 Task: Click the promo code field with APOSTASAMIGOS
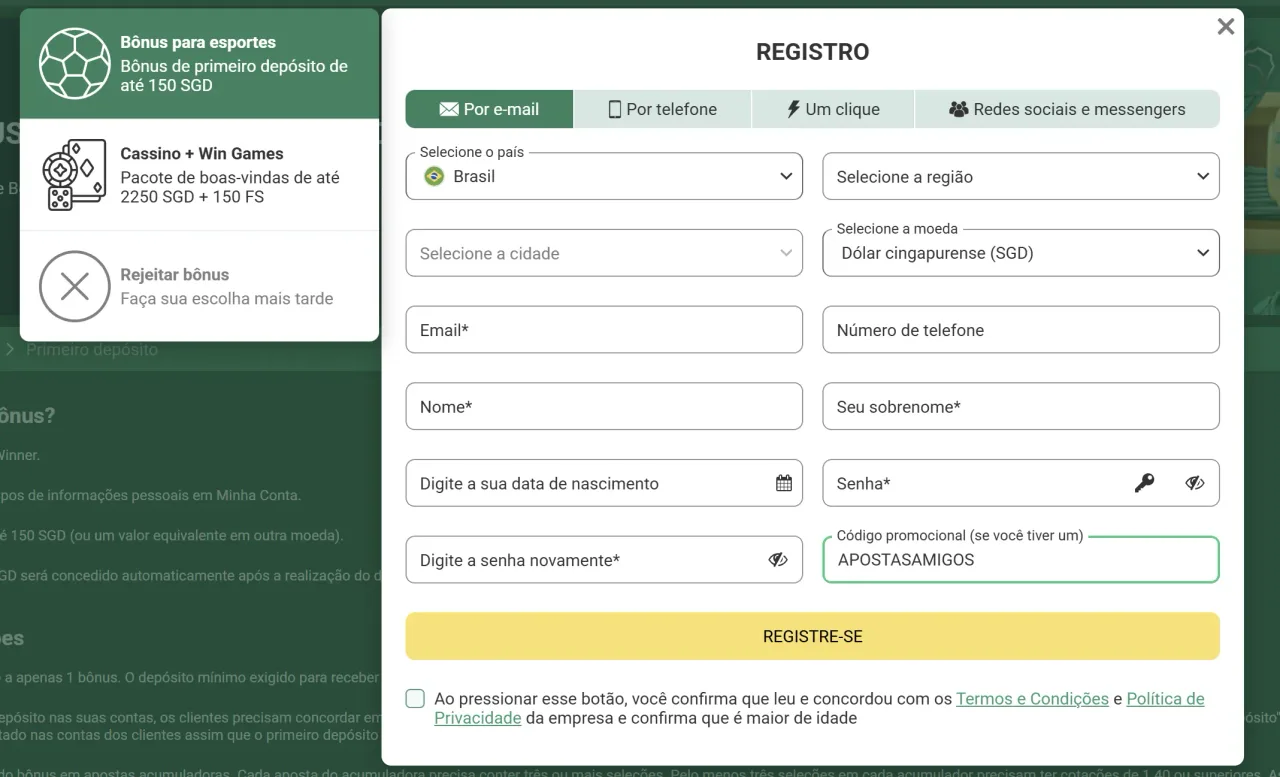(1021, 560)
